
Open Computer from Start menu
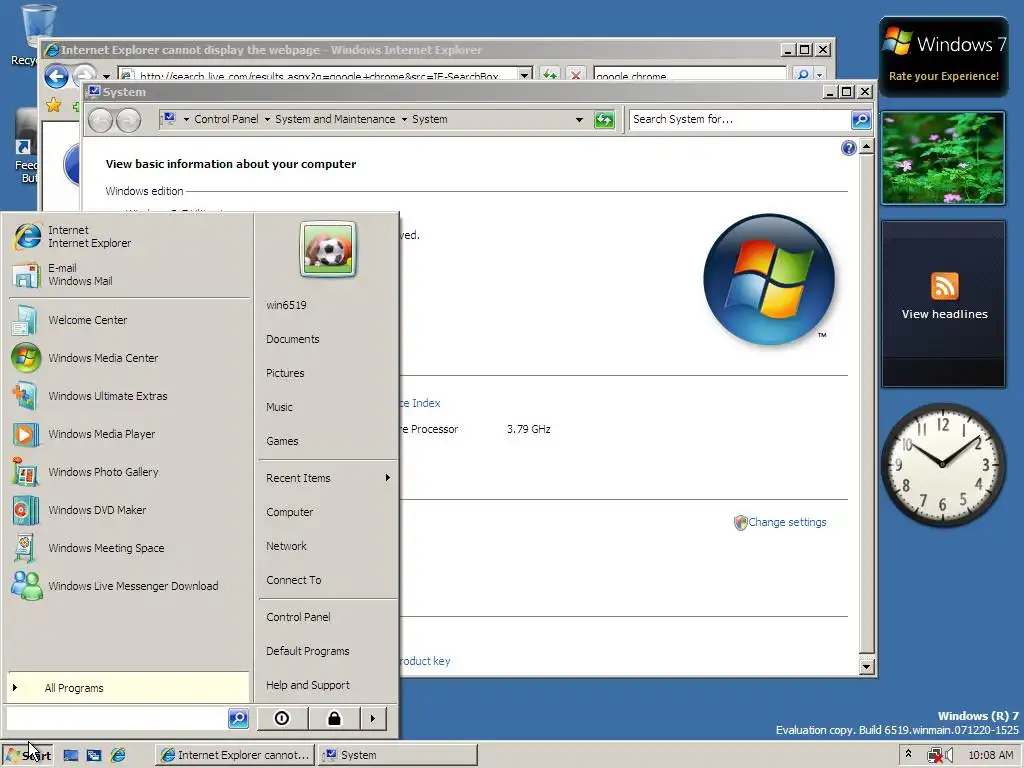[328, 512]
